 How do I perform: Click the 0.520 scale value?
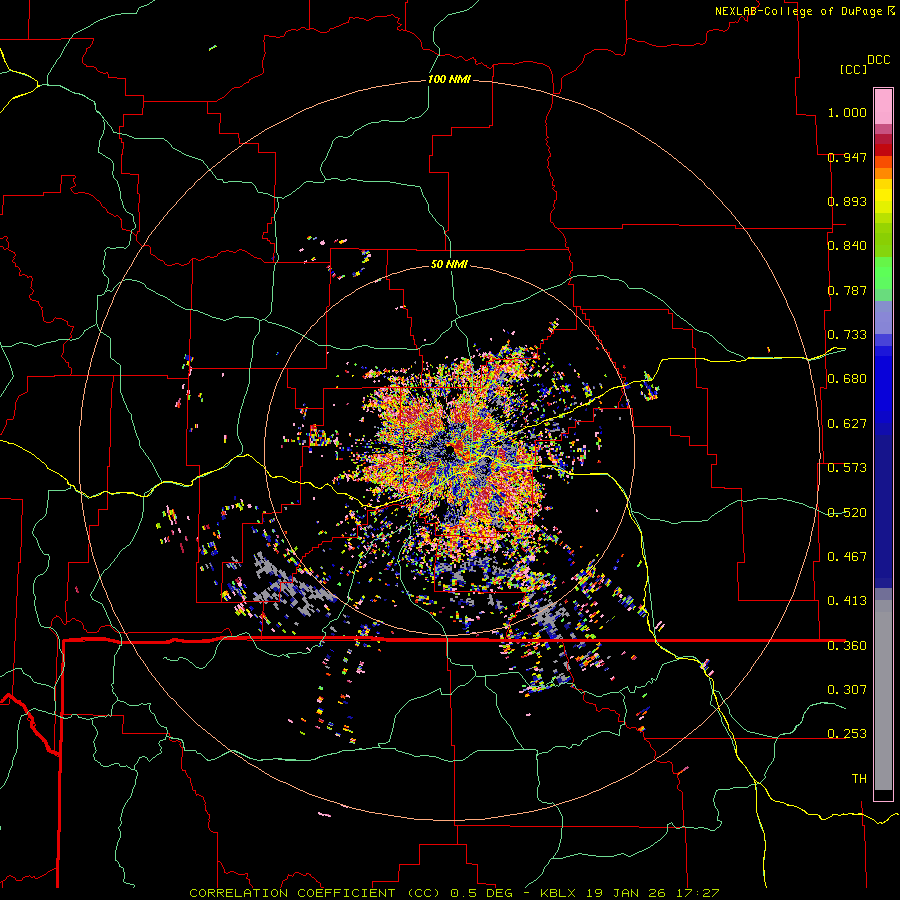[847, 513]
